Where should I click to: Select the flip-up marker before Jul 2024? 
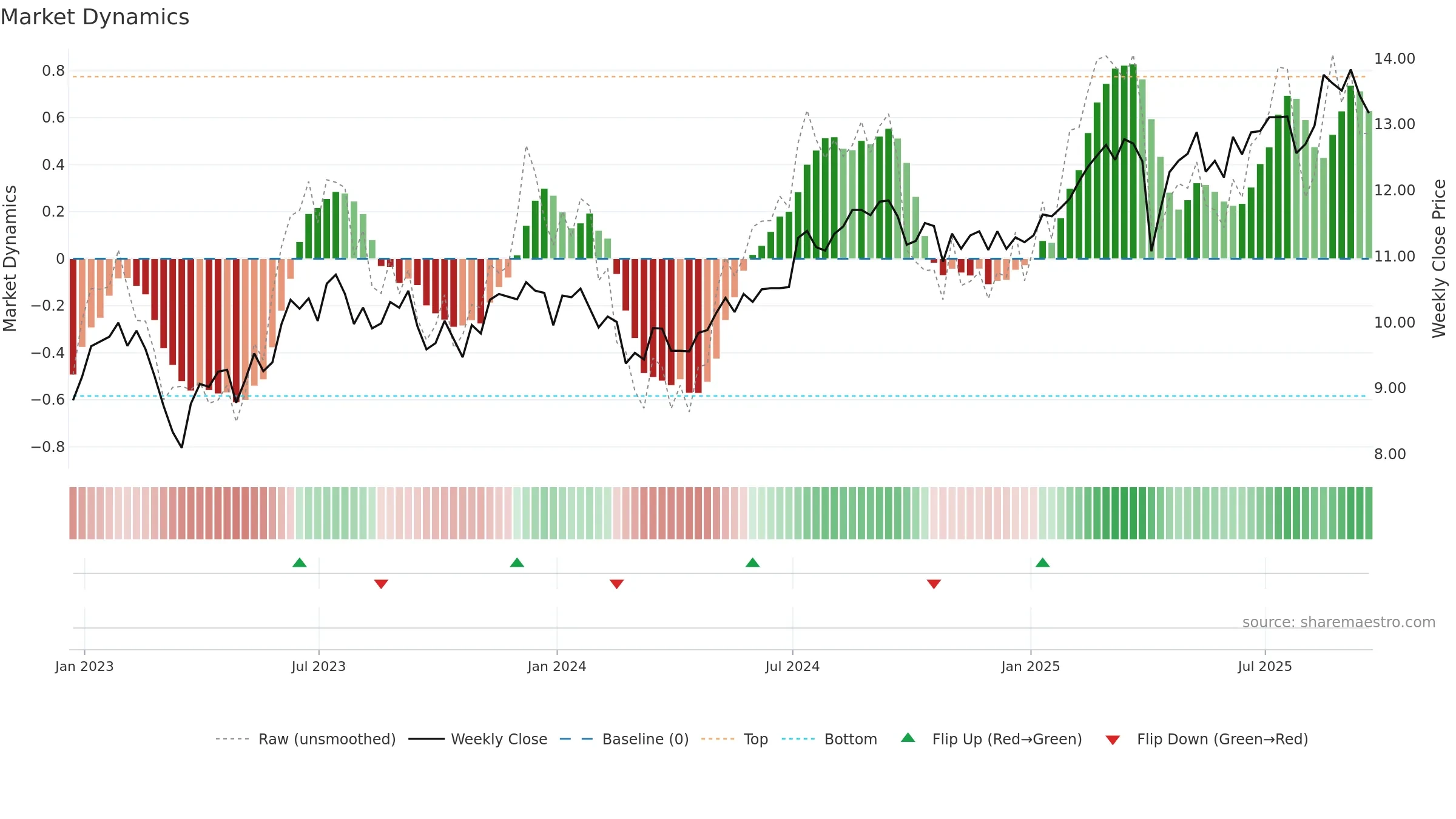point(752,562)
